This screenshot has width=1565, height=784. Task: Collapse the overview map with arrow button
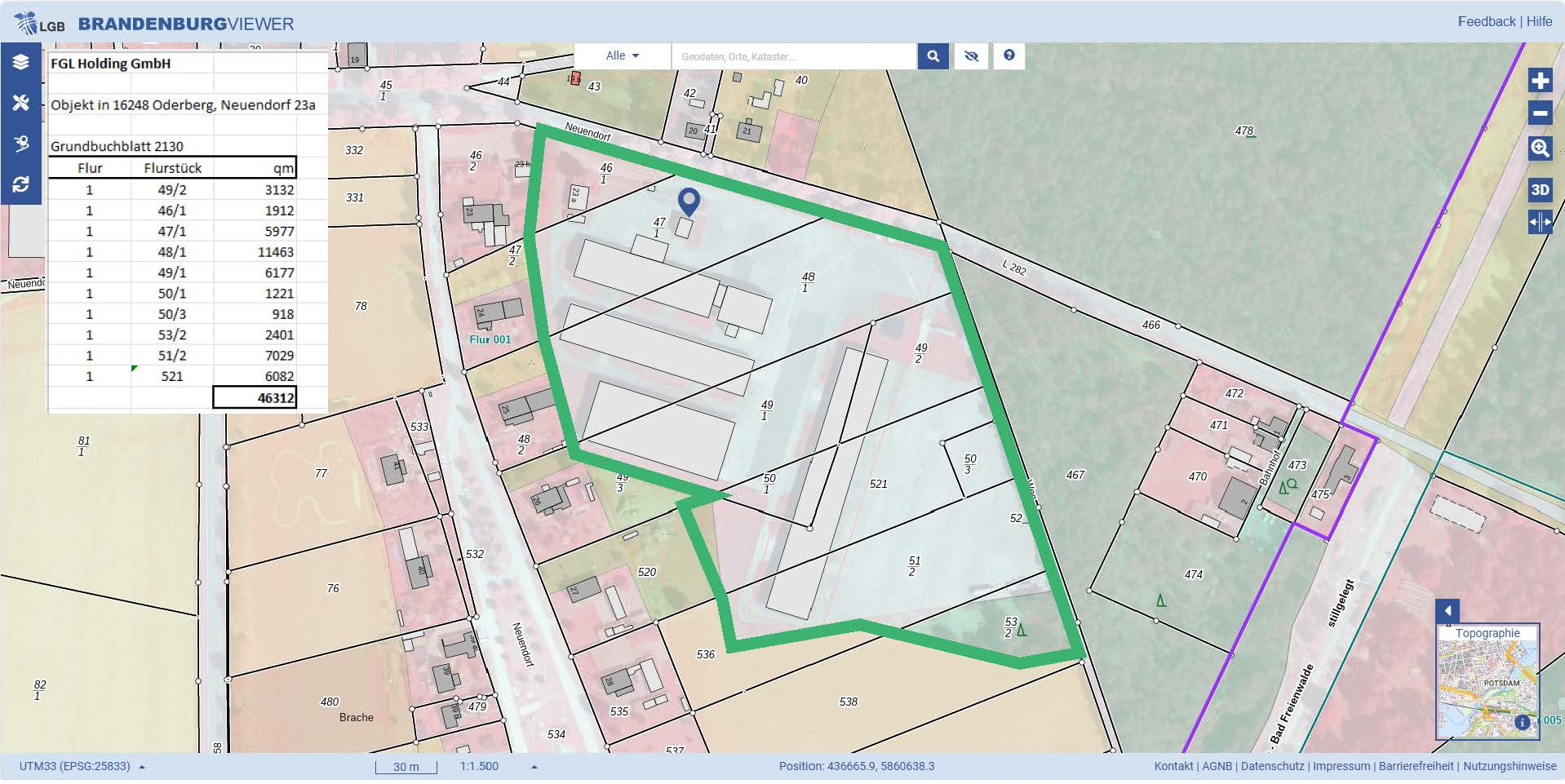click(x=1448, y=610)
